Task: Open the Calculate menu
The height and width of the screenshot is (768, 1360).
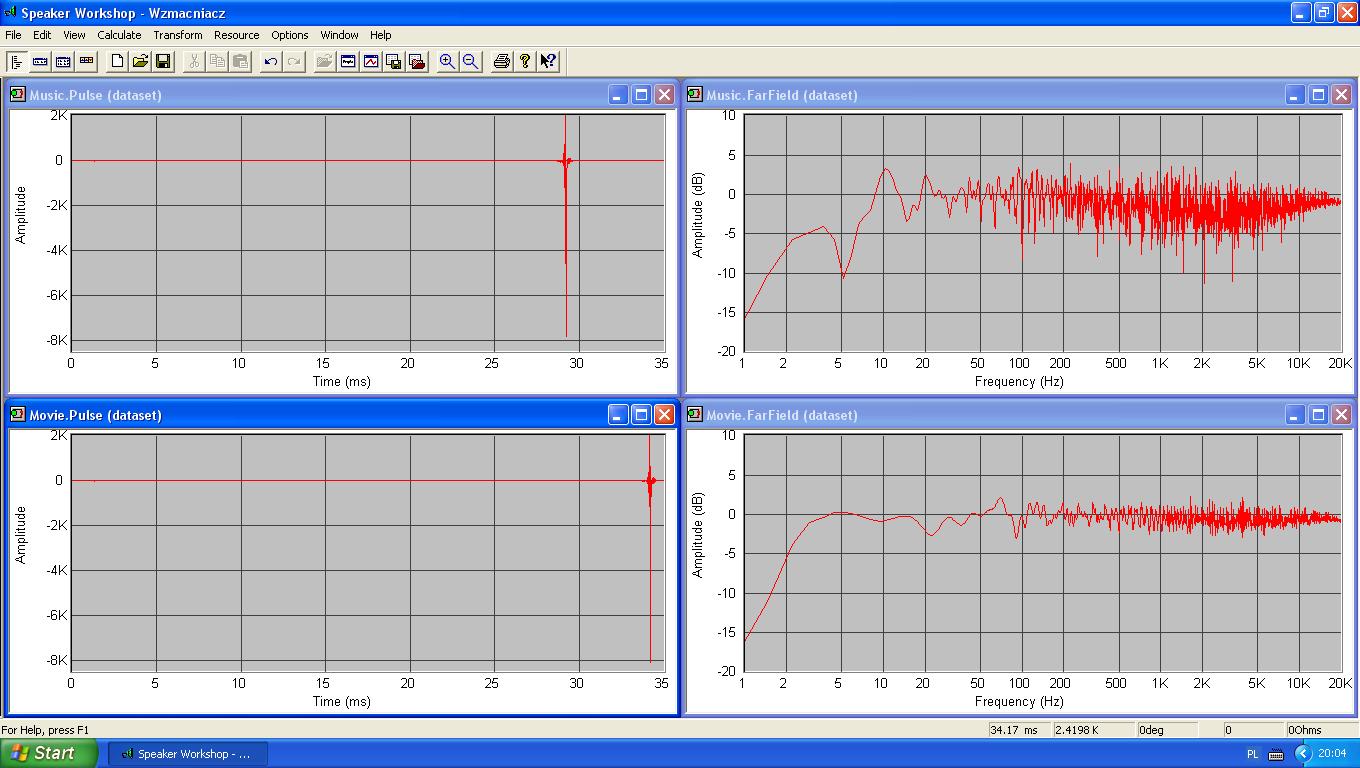Action: point(119,35)
